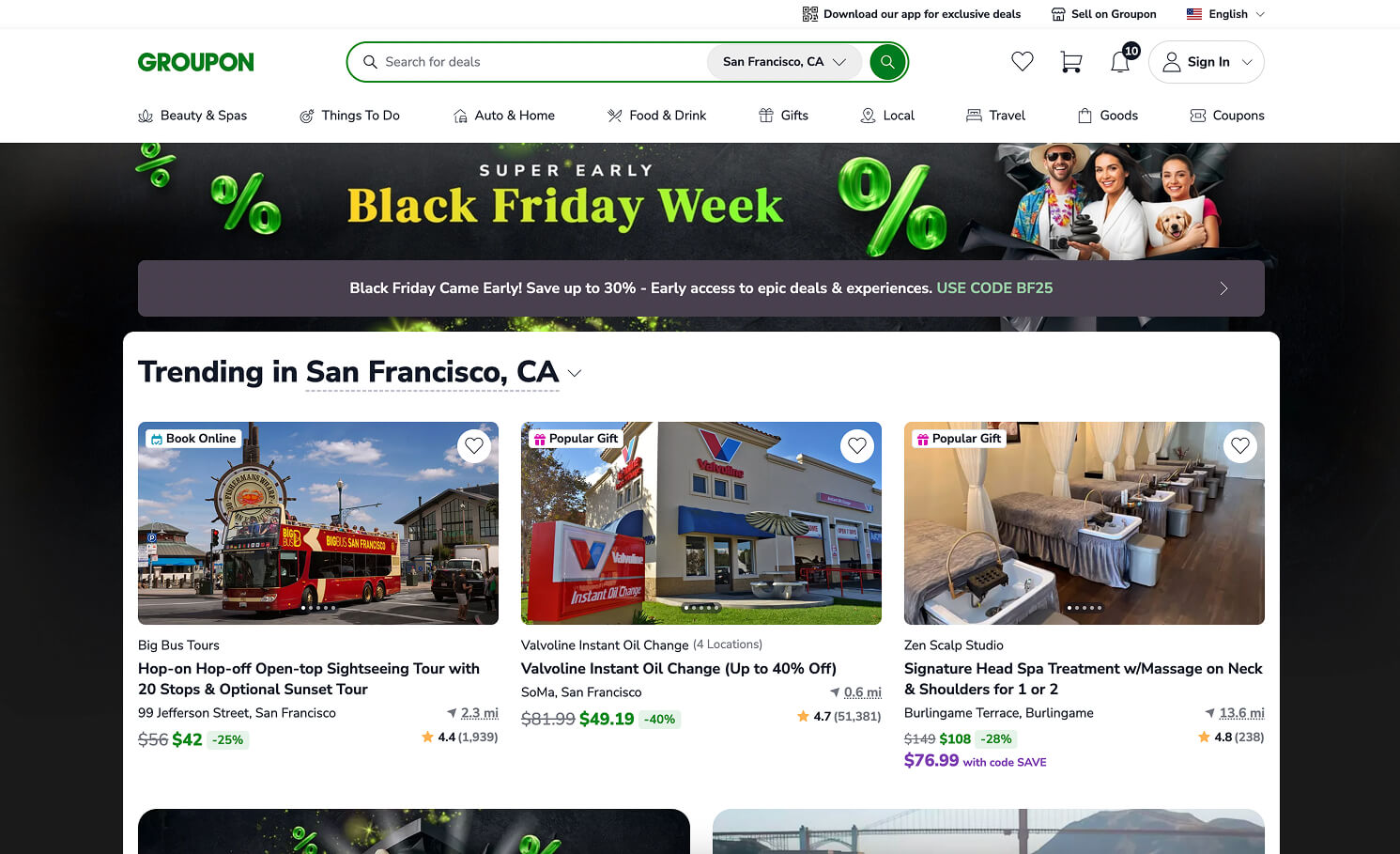Favorite the Valvoline Instant Oil Change deal
Viewport: 1400px width, 854px height.
pyautogui.click(x=857, y=445)
